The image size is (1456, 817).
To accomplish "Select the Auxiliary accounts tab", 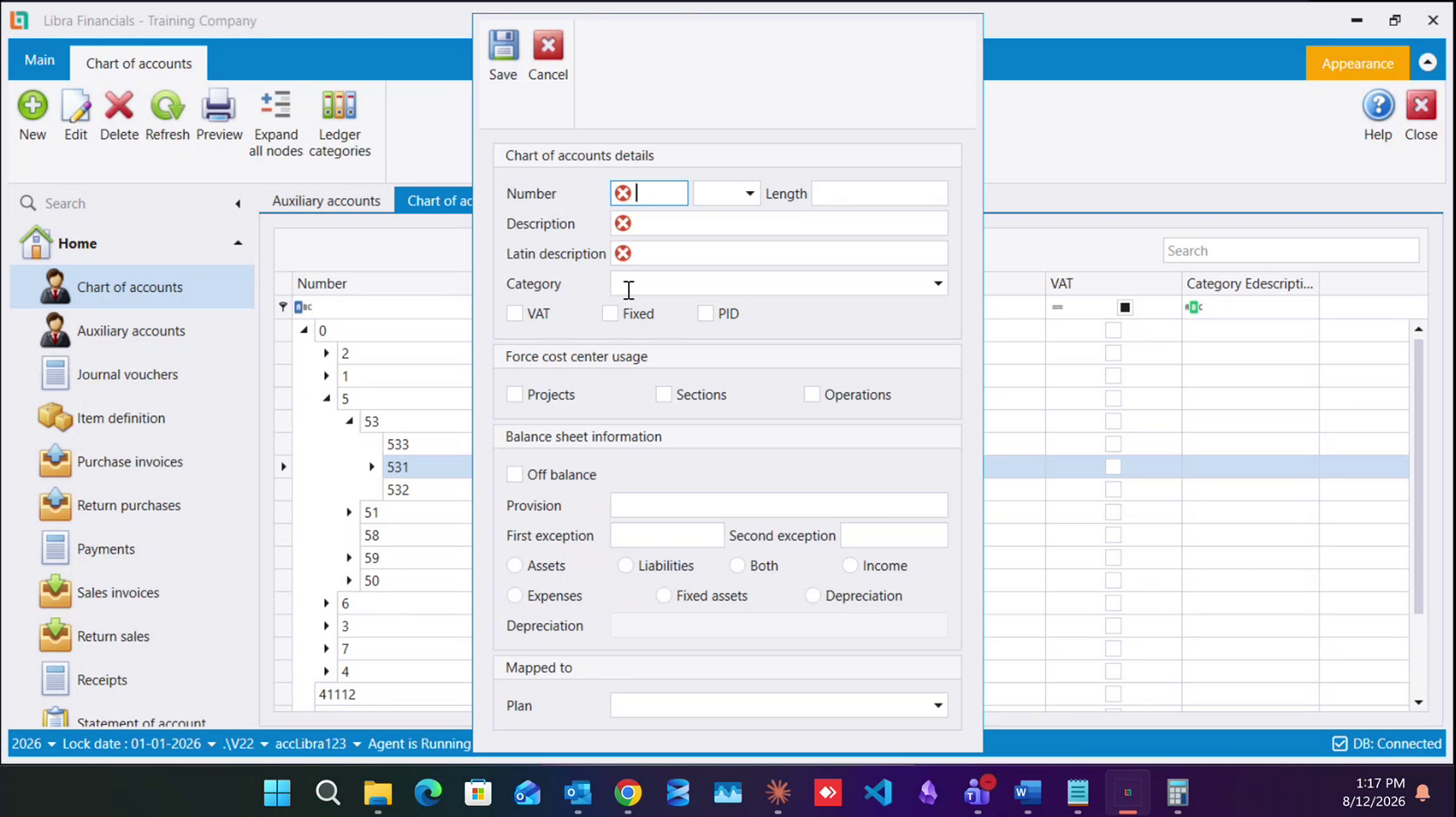I will click(x=327, y=201).
